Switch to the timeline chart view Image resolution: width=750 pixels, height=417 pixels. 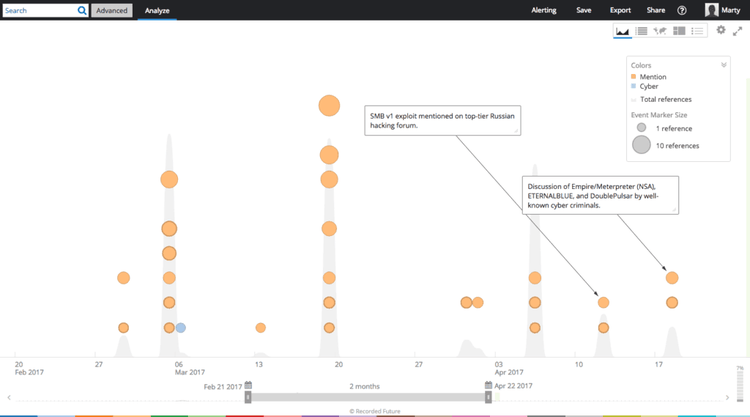point(622,31)
